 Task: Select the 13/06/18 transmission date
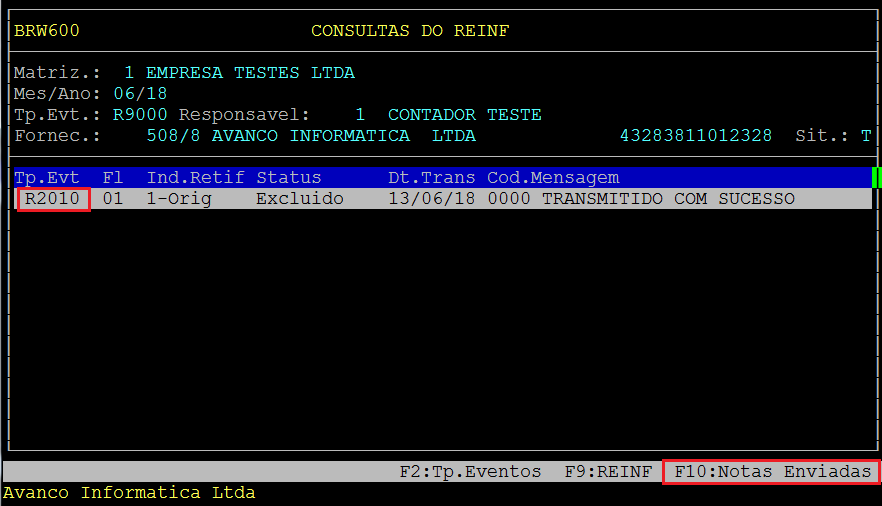tap(432, 199)
